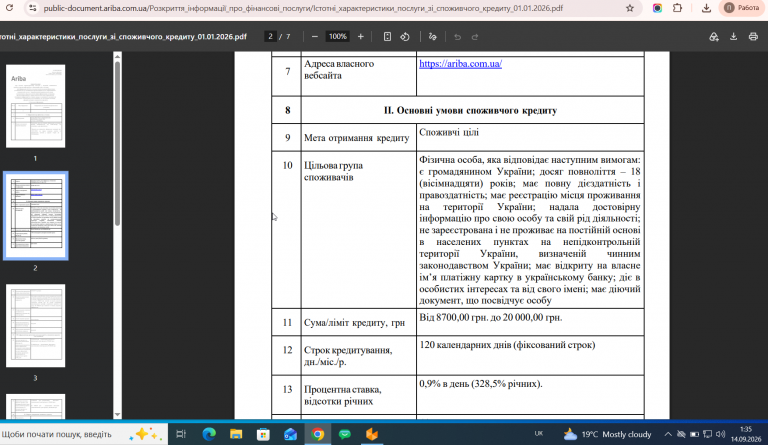Switch the UK input language
The height and width of the screenshot is (445, 768).
pyautogui.click(x=539, y=434)
